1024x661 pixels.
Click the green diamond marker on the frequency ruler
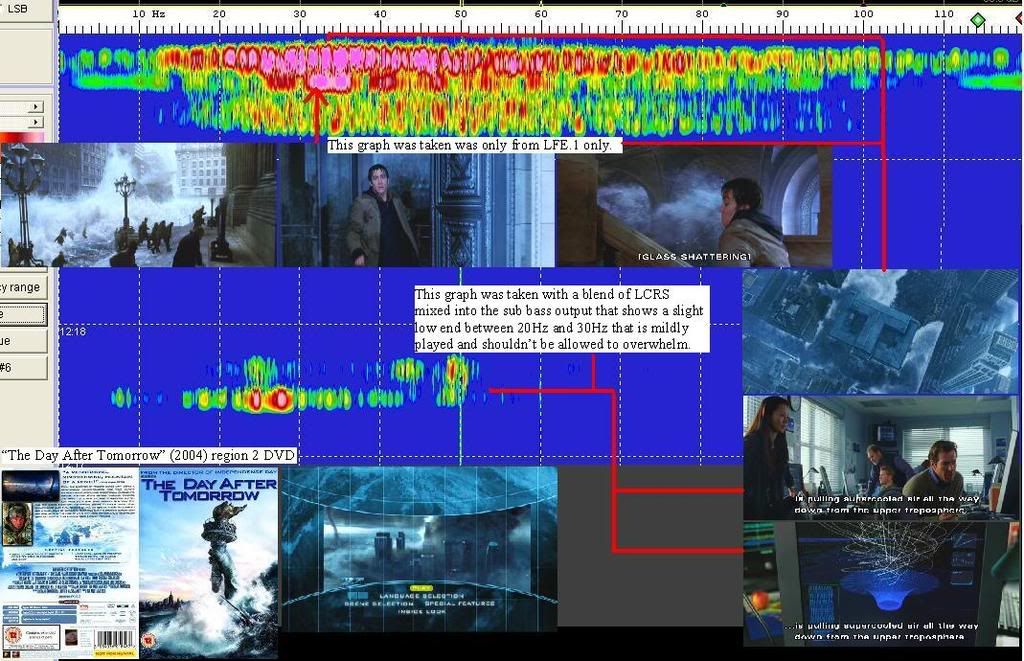(978, 20)
